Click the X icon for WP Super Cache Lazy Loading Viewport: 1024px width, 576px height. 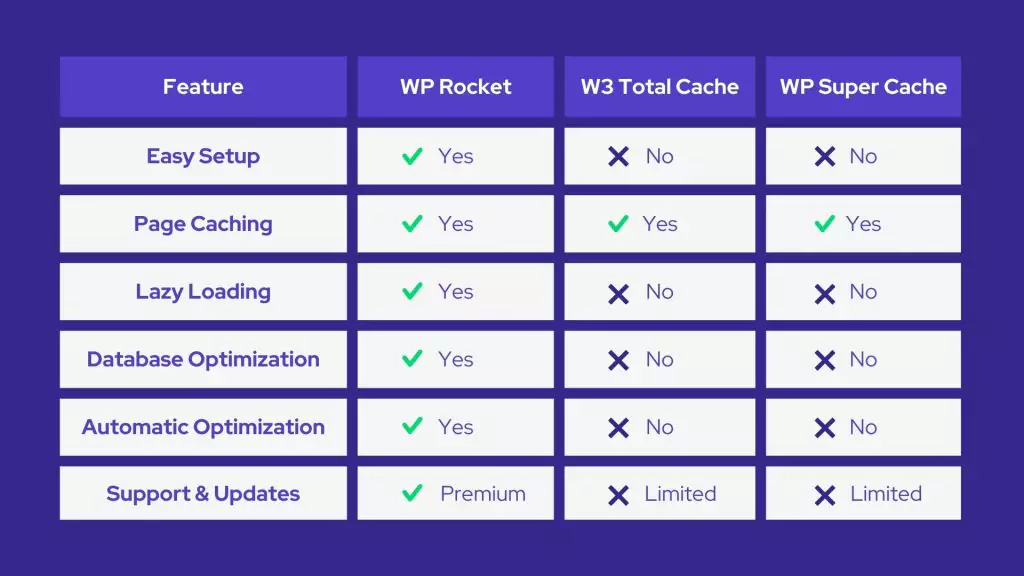824,293
